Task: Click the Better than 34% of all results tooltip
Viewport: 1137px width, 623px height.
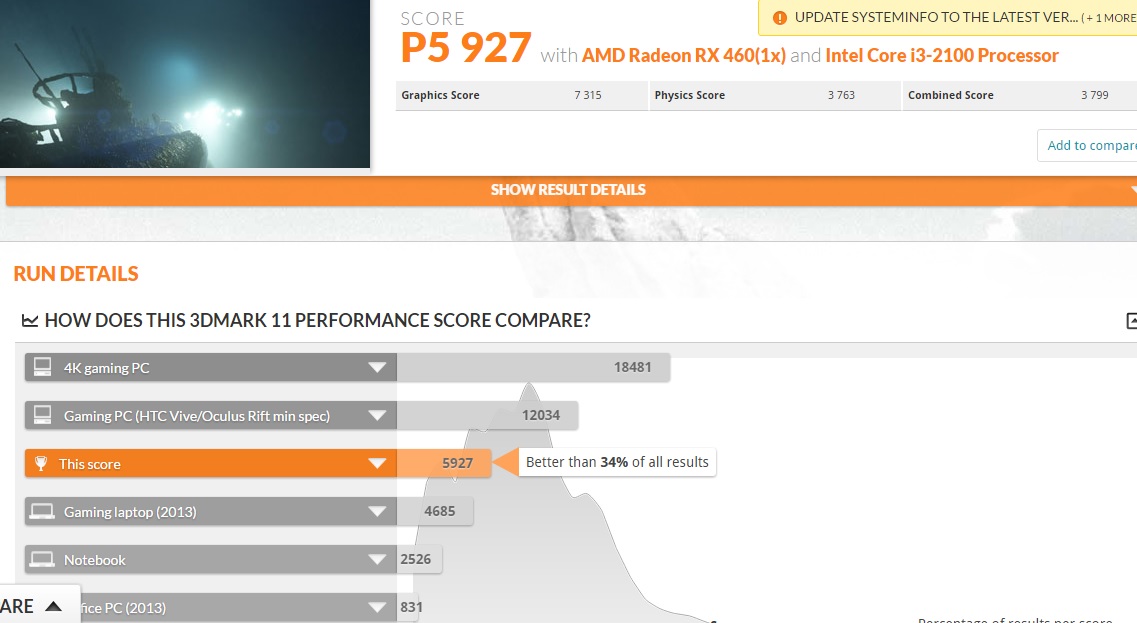Action: [x=617, y=462]
